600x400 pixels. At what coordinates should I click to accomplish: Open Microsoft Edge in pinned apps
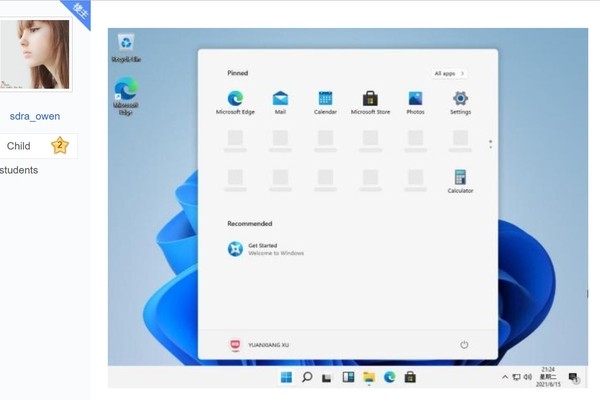click(235, 103)
